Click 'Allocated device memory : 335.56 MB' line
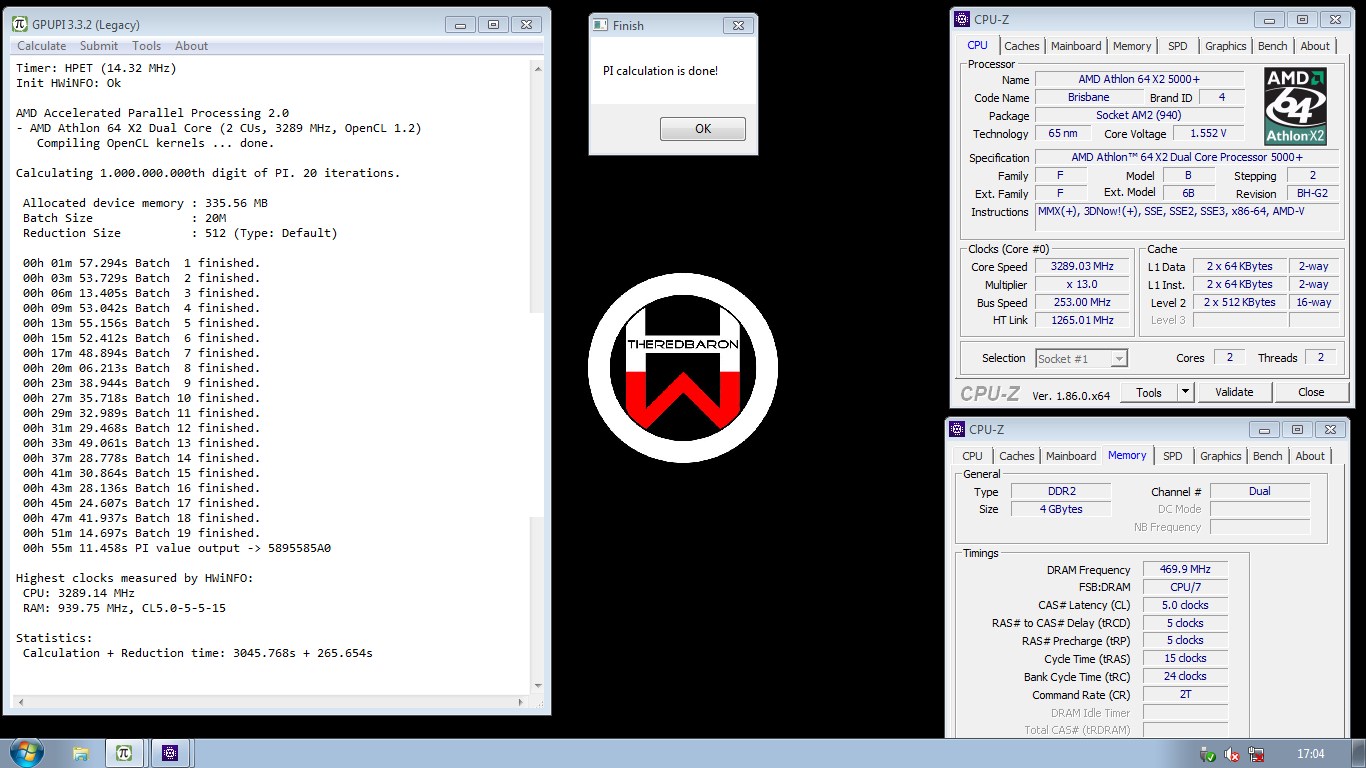This screenshot has height=768, width=1366. point(145,203)
